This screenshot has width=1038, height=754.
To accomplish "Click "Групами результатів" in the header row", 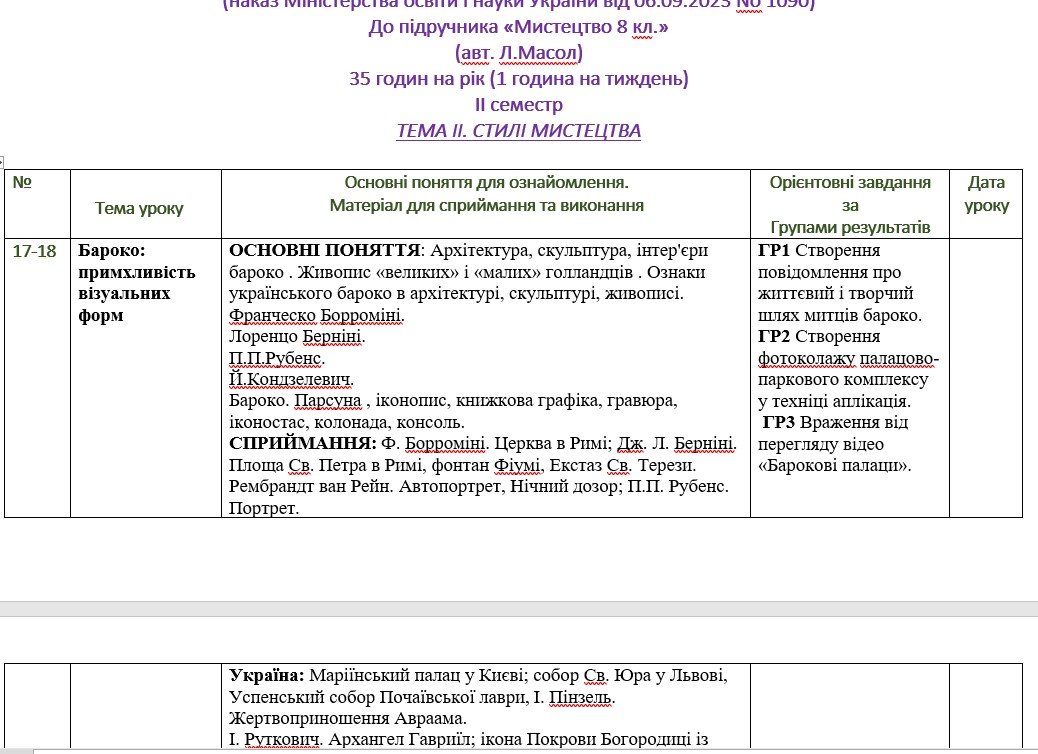I will click(x=850, y=227).
